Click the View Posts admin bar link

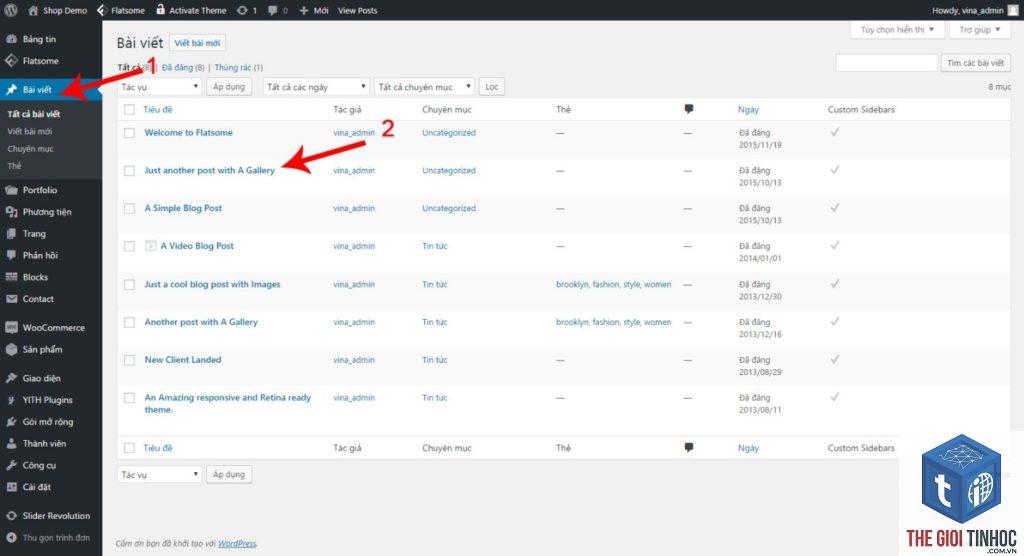pos(357,10)
